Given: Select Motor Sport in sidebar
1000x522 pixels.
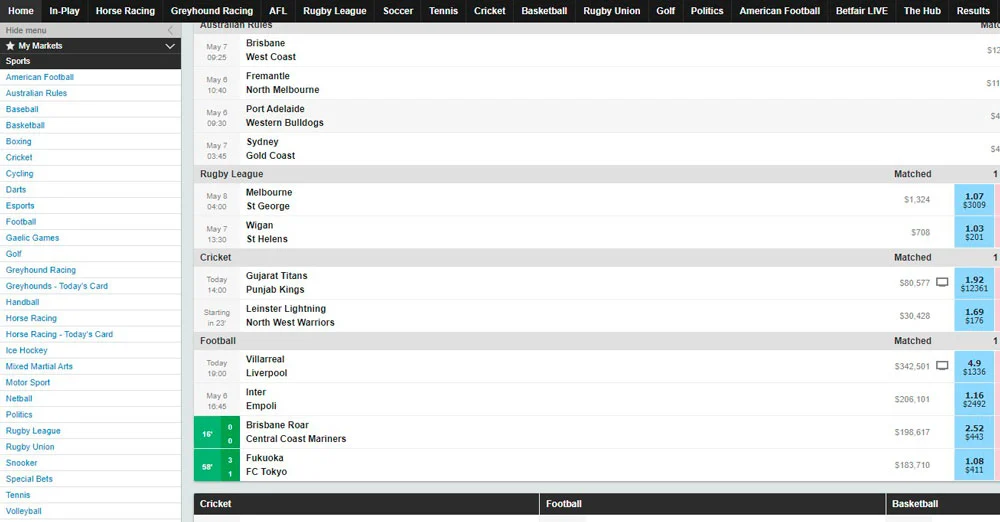Looking at the screenshot, I should (27, 382).
